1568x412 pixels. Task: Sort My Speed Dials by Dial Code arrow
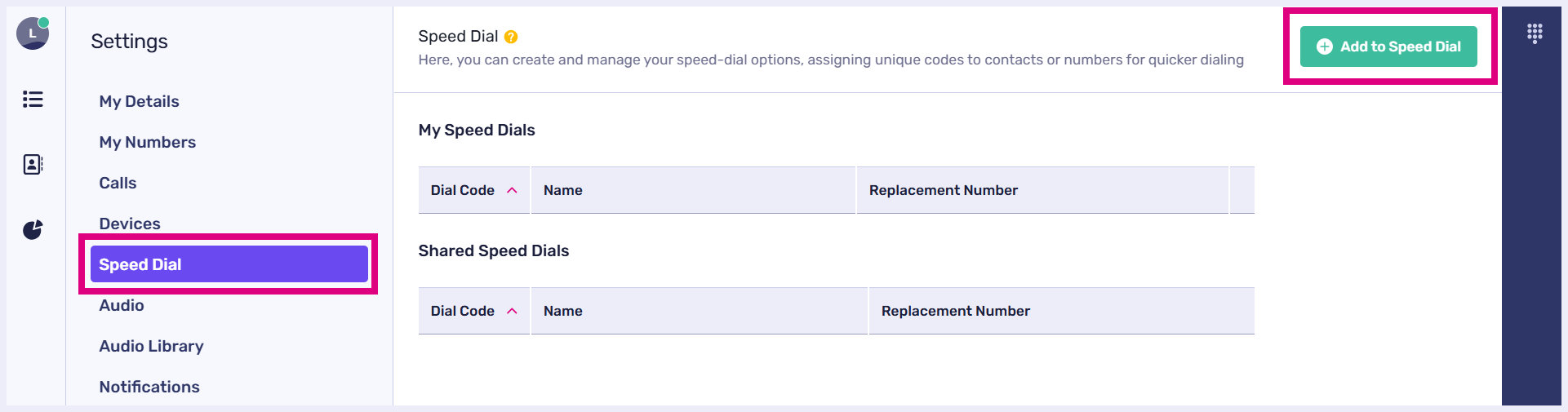[512, 190]
